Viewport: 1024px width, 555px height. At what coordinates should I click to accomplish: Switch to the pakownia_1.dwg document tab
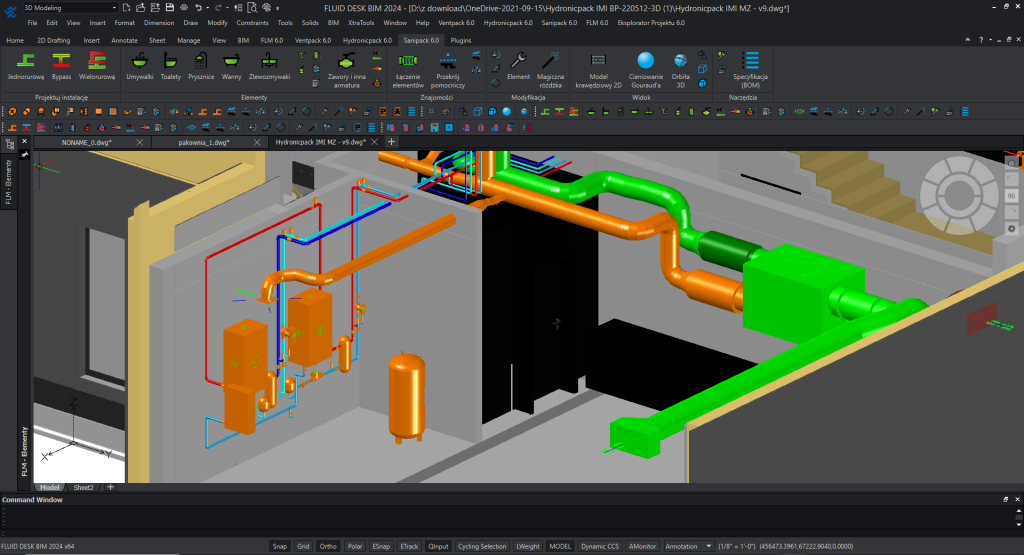coord(204,143)
